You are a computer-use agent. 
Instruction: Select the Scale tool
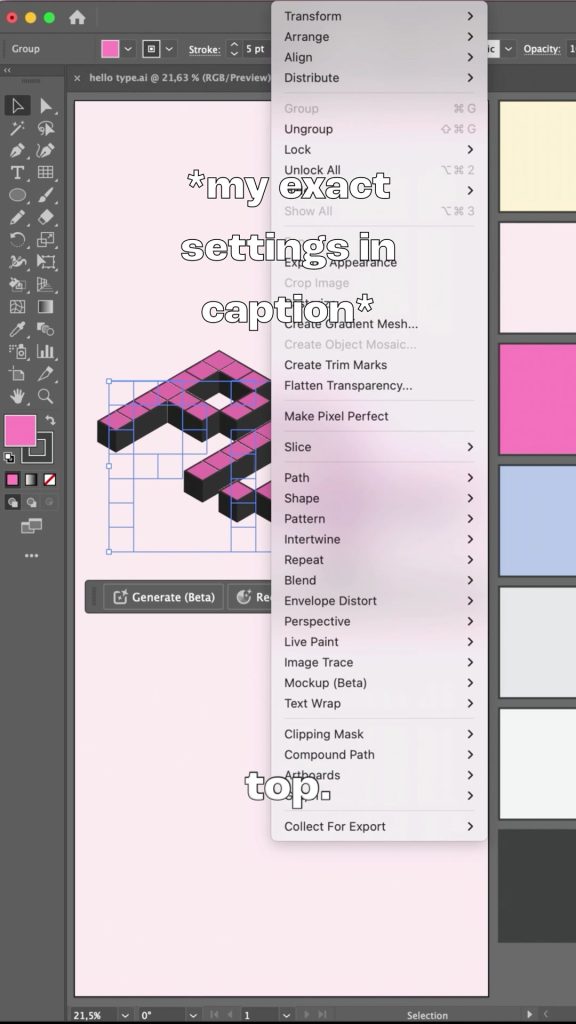[x=45, y=240]
